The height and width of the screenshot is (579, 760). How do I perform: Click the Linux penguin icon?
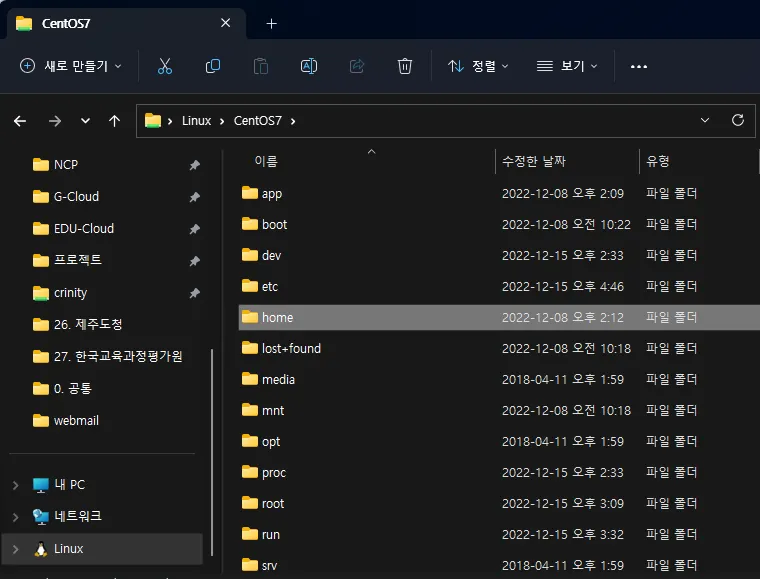pyautogui.click(x=41, y=548)
